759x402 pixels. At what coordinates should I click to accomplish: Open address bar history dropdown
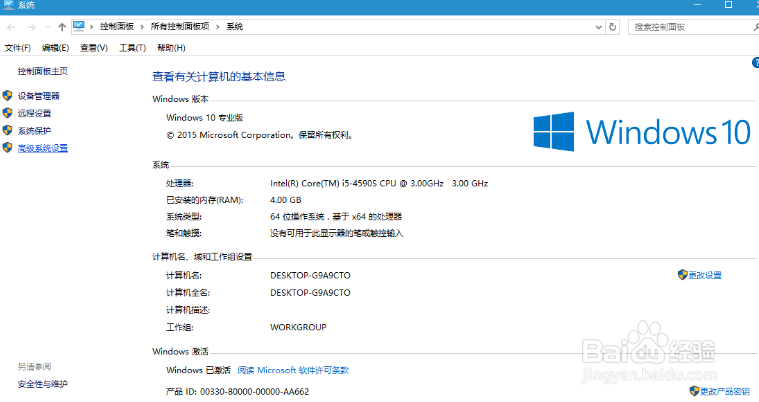pyautogui.click(x=599, y=27)
